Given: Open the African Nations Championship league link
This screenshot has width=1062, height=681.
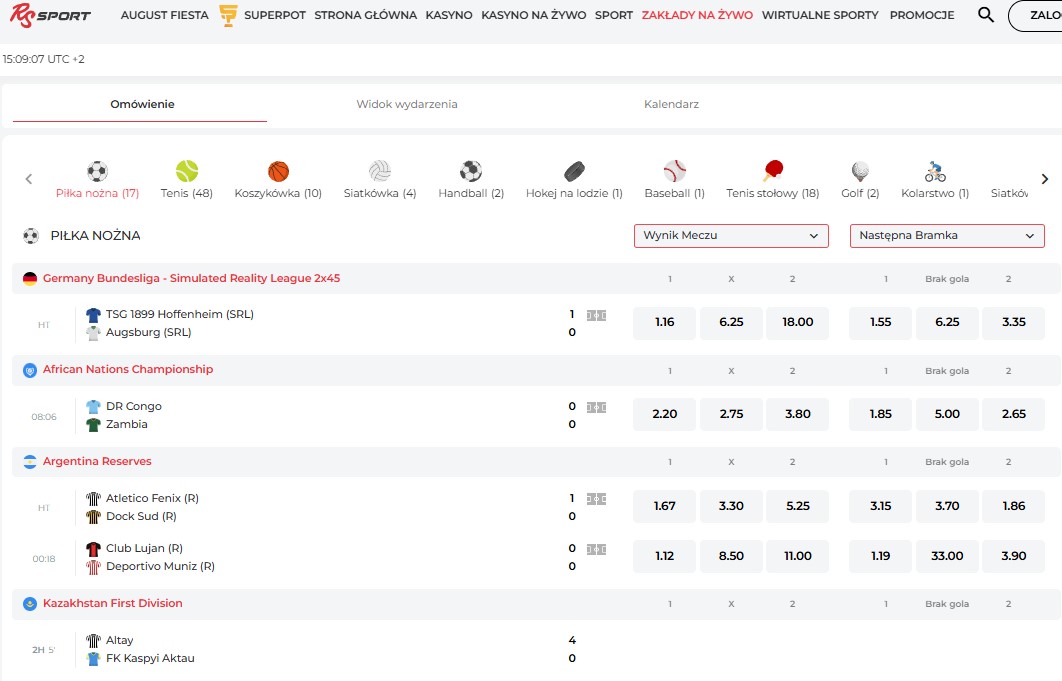Looking at the screenshot, I should click(x=128, y=370).
